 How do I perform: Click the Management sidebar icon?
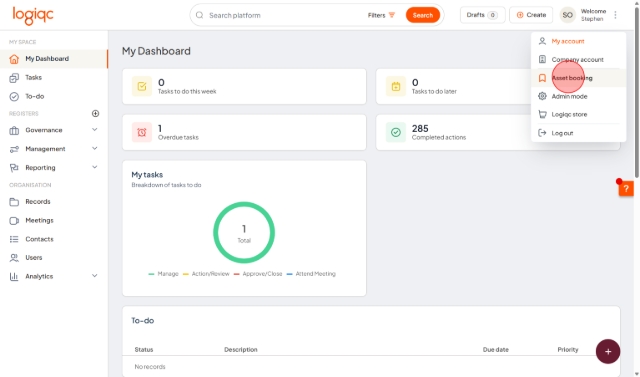(14, 149)
